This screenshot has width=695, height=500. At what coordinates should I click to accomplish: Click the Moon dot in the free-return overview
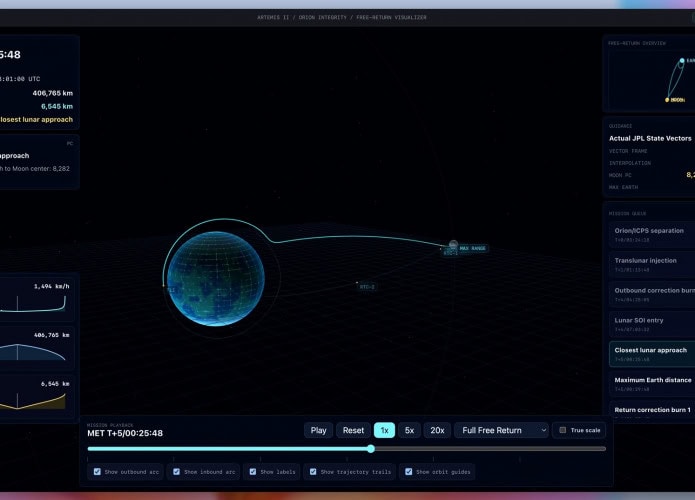668,100
